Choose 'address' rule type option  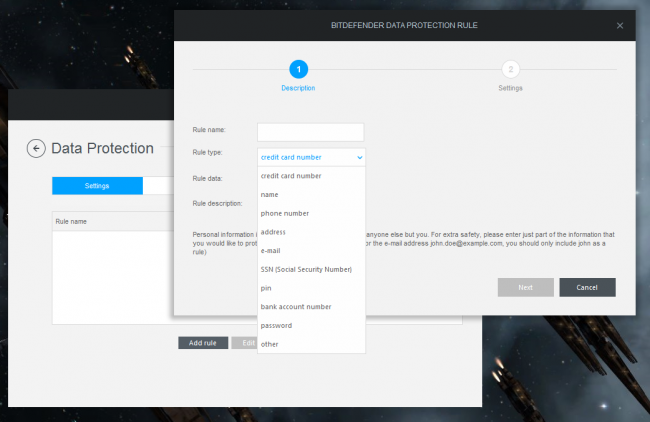pos(311,232)
